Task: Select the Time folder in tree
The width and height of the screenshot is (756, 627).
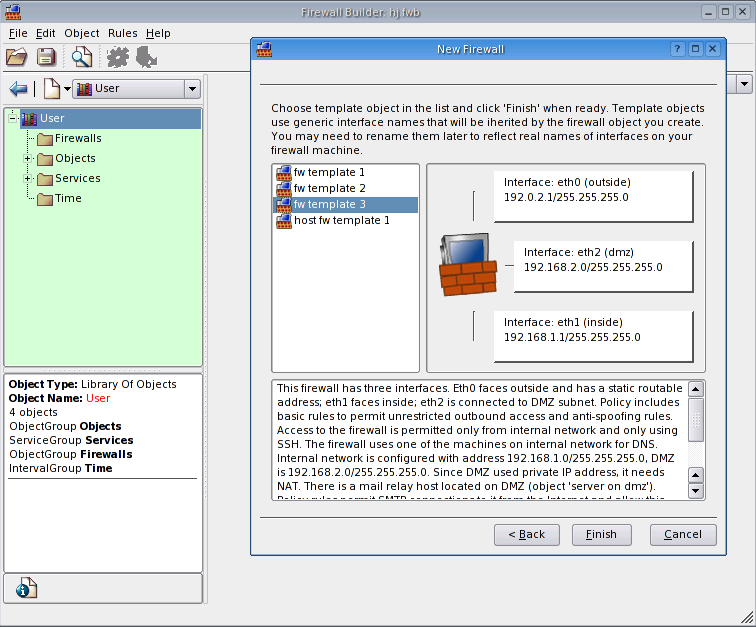Action: click(x=68, y=198)
